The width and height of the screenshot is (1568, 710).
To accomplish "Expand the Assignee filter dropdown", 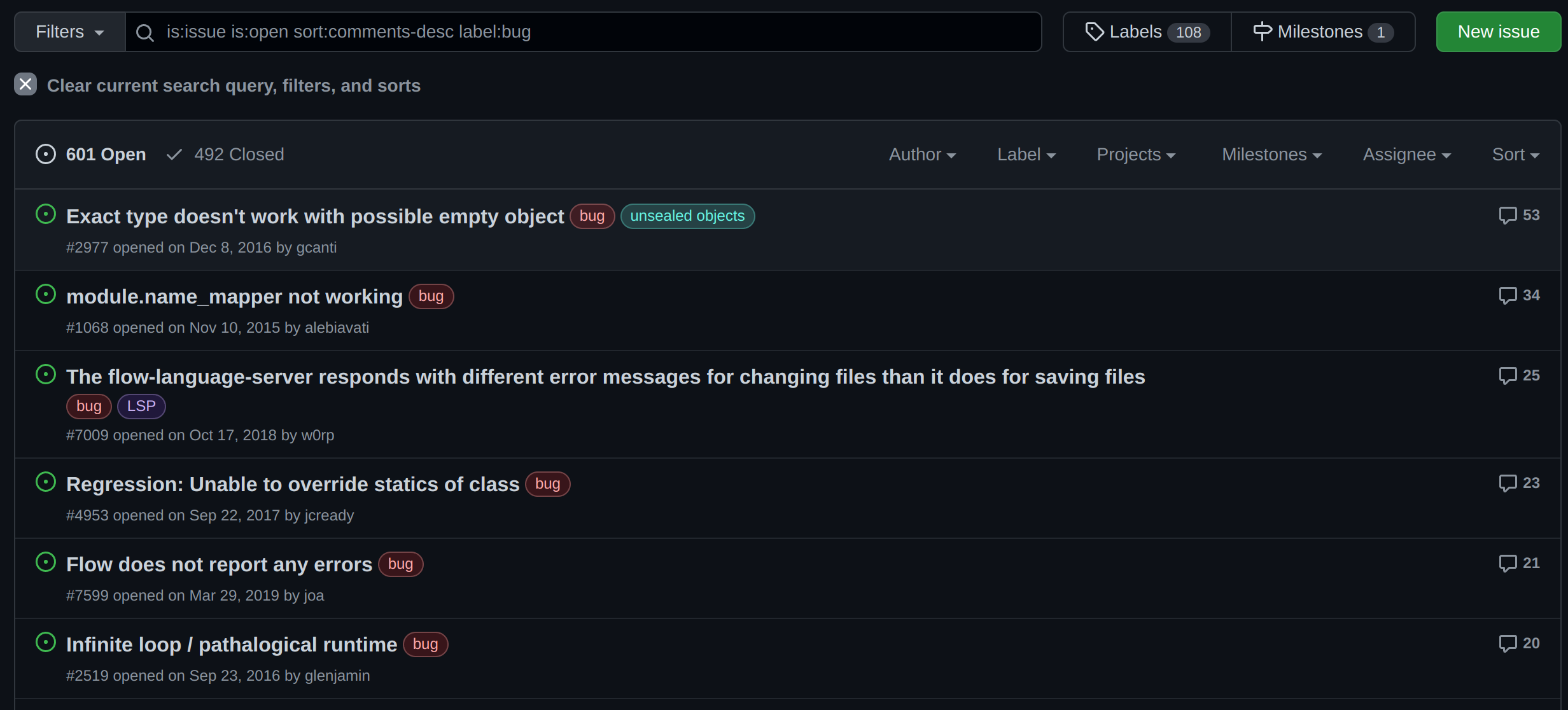I will (1406, 155).
